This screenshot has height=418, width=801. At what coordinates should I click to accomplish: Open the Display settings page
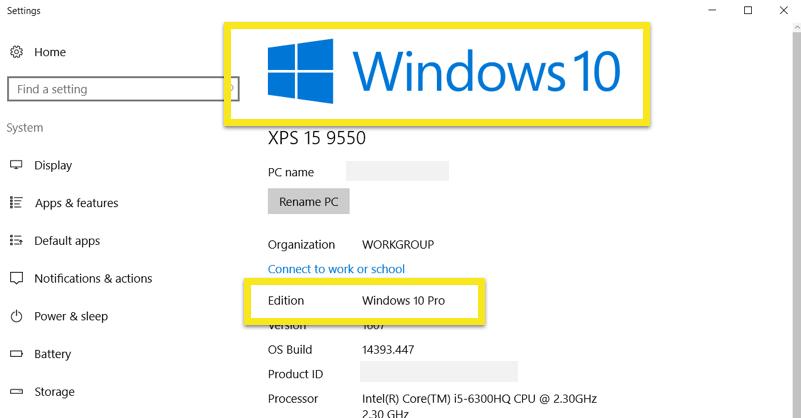click(x=53, y=165)
